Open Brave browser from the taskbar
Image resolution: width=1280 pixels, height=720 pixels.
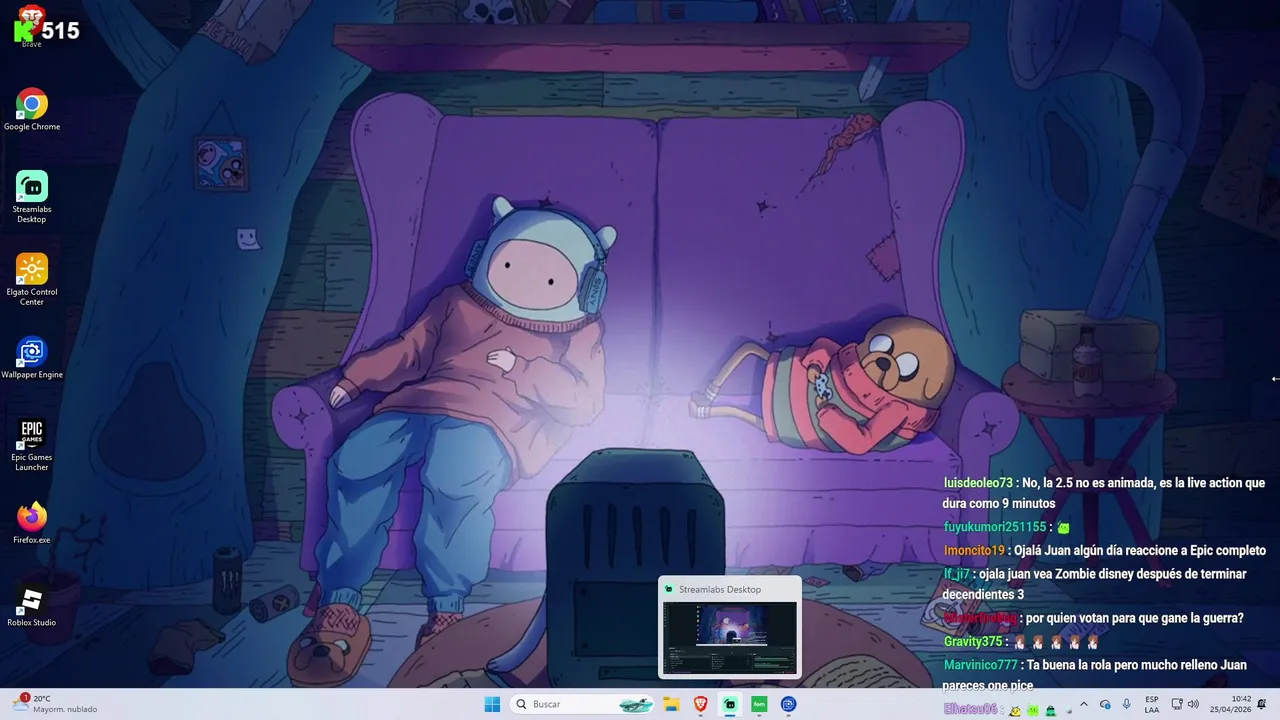pos(700,704)
